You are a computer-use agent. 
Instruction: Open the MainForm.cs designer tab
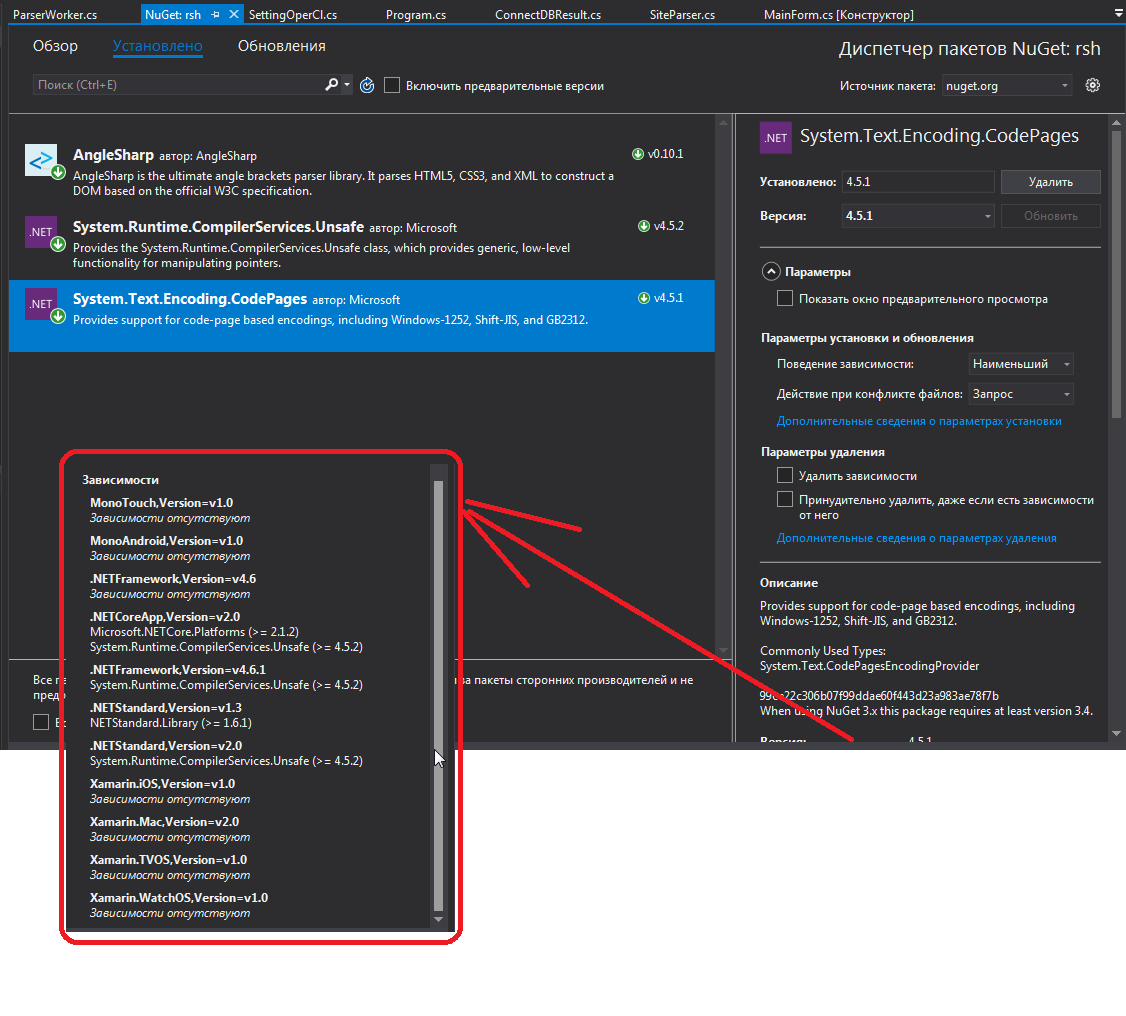point(839,14)
